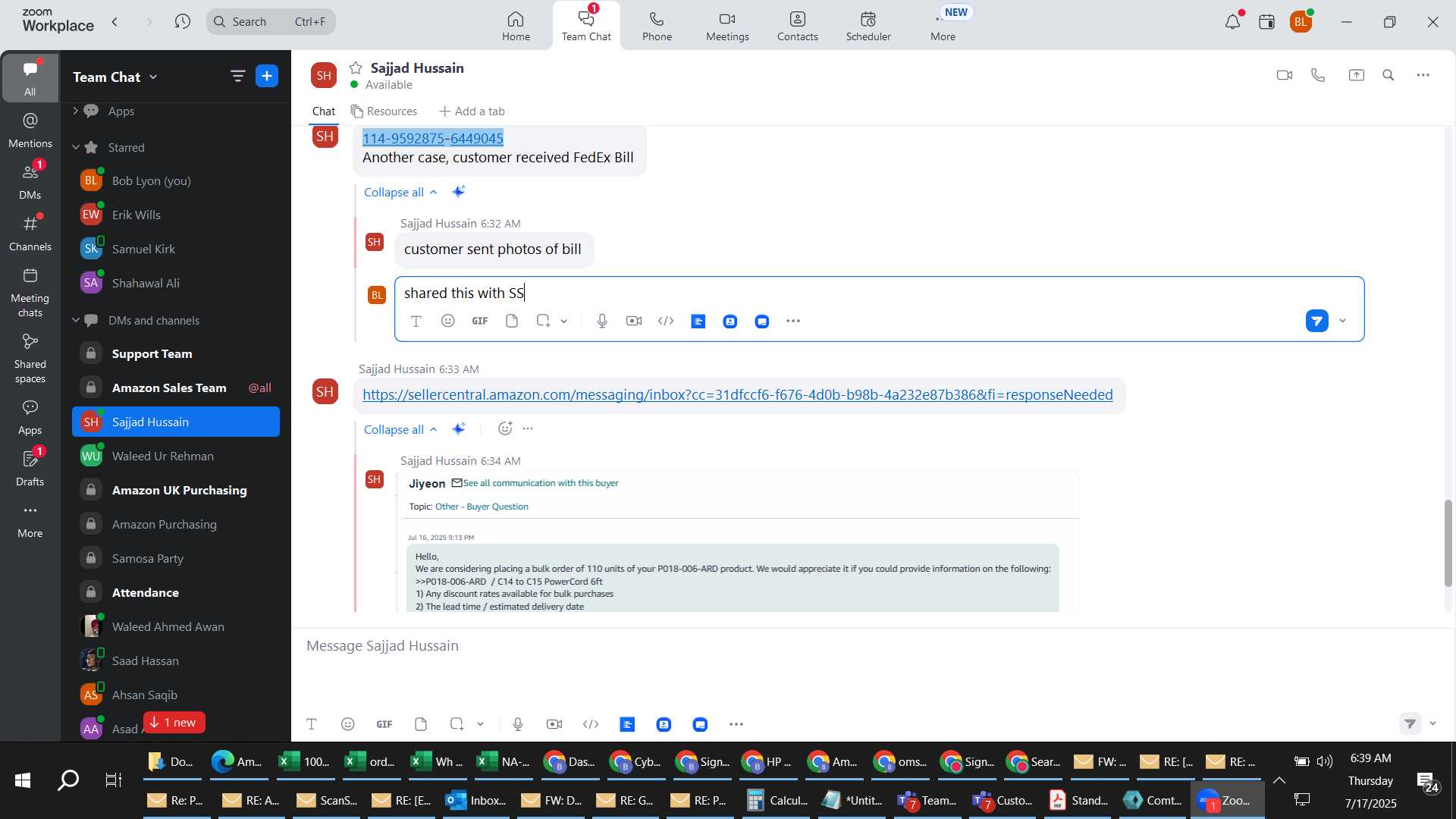This screenshot has height=819, width=1456.
Task: Expand the Team Chat dropdown
Action: (x=154, y=77)
